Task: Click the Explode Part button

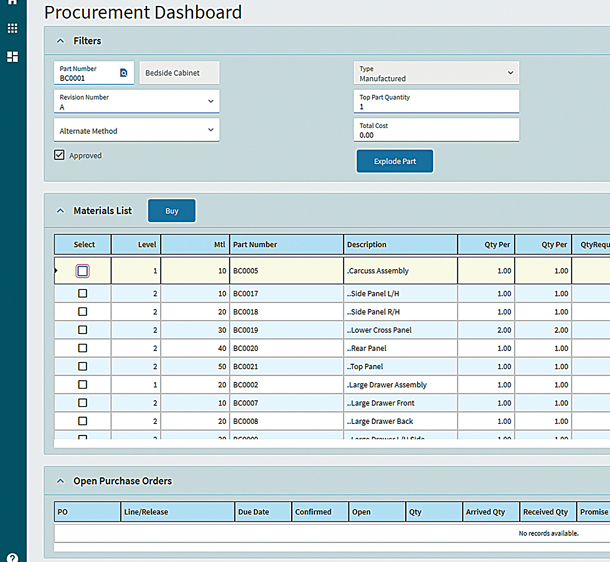Action: [395, 161]
